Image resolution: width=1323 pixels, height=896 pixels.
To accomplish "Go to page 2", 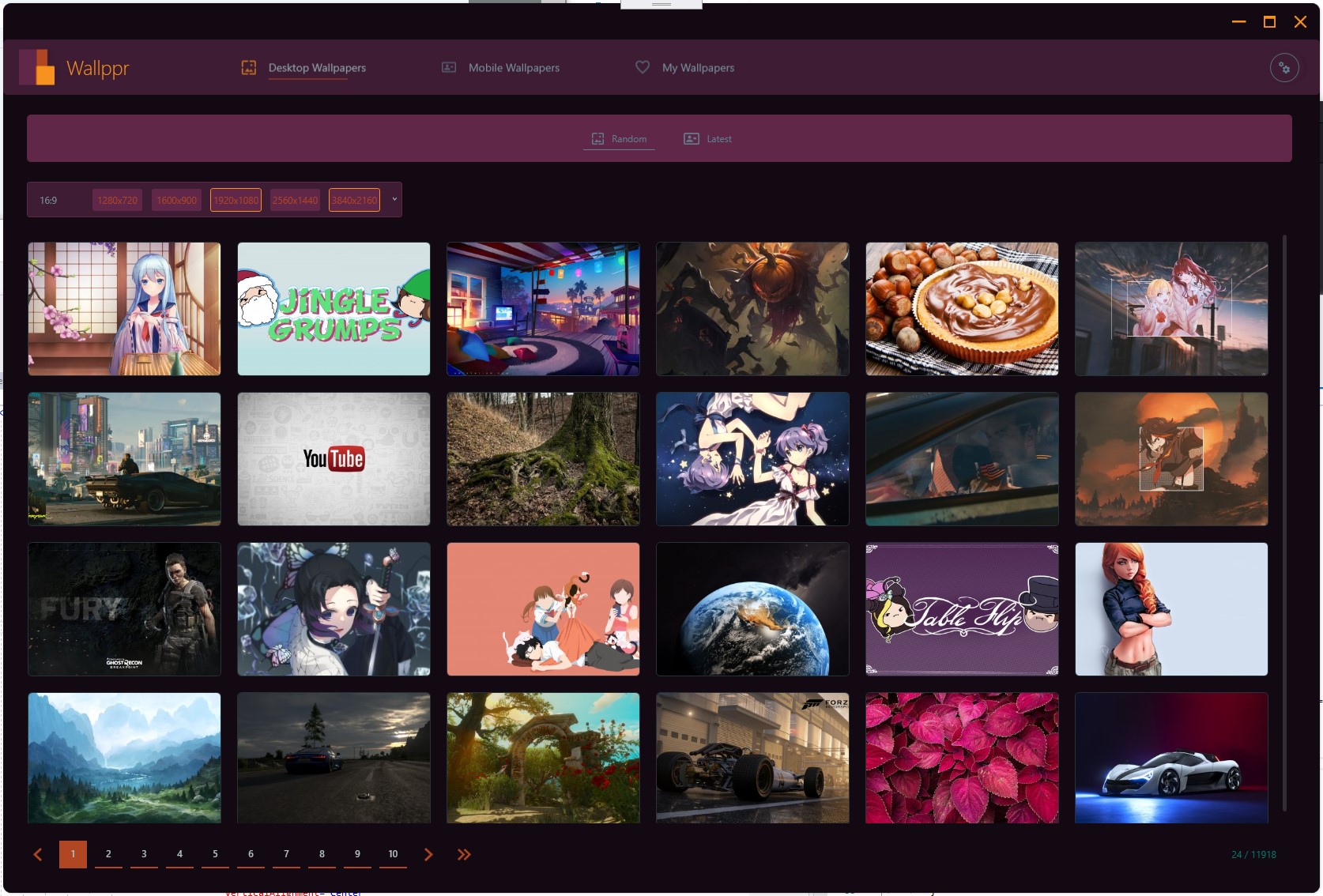I will click(x=108, y=854).
